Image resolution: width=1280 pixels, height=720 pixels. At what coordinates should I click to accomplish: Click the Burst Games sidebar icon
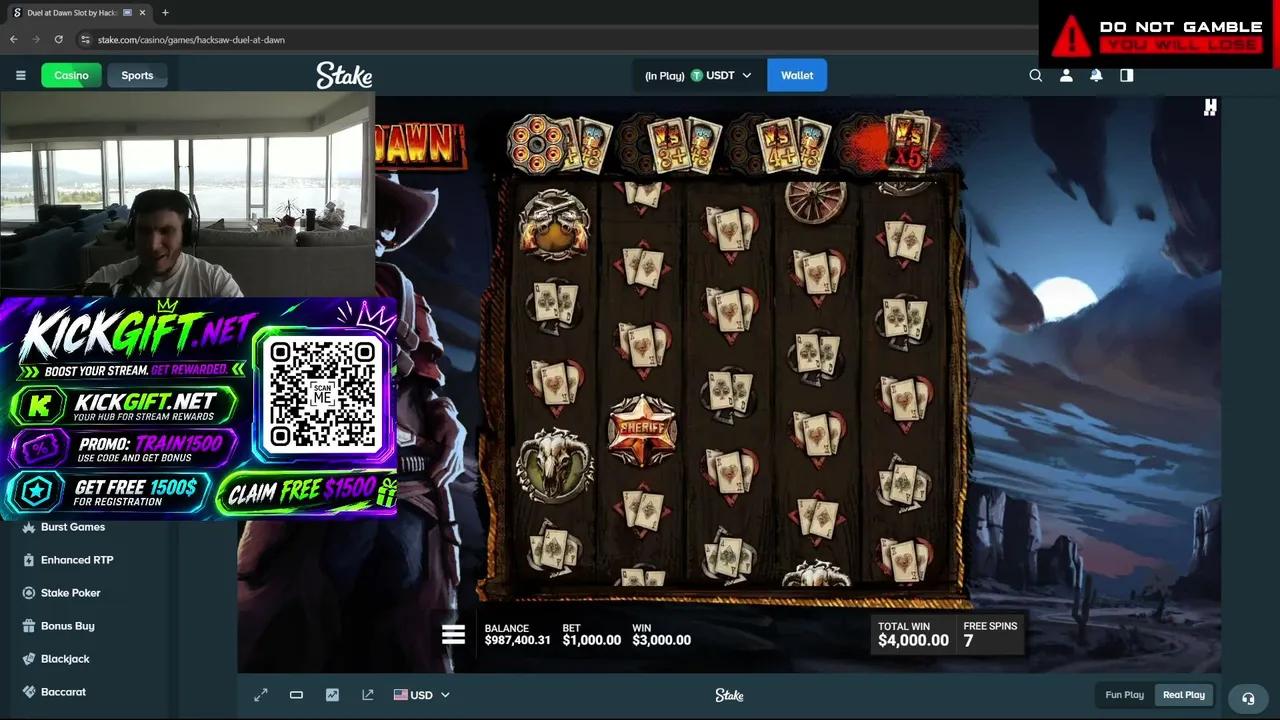click(x=29, y=527)
